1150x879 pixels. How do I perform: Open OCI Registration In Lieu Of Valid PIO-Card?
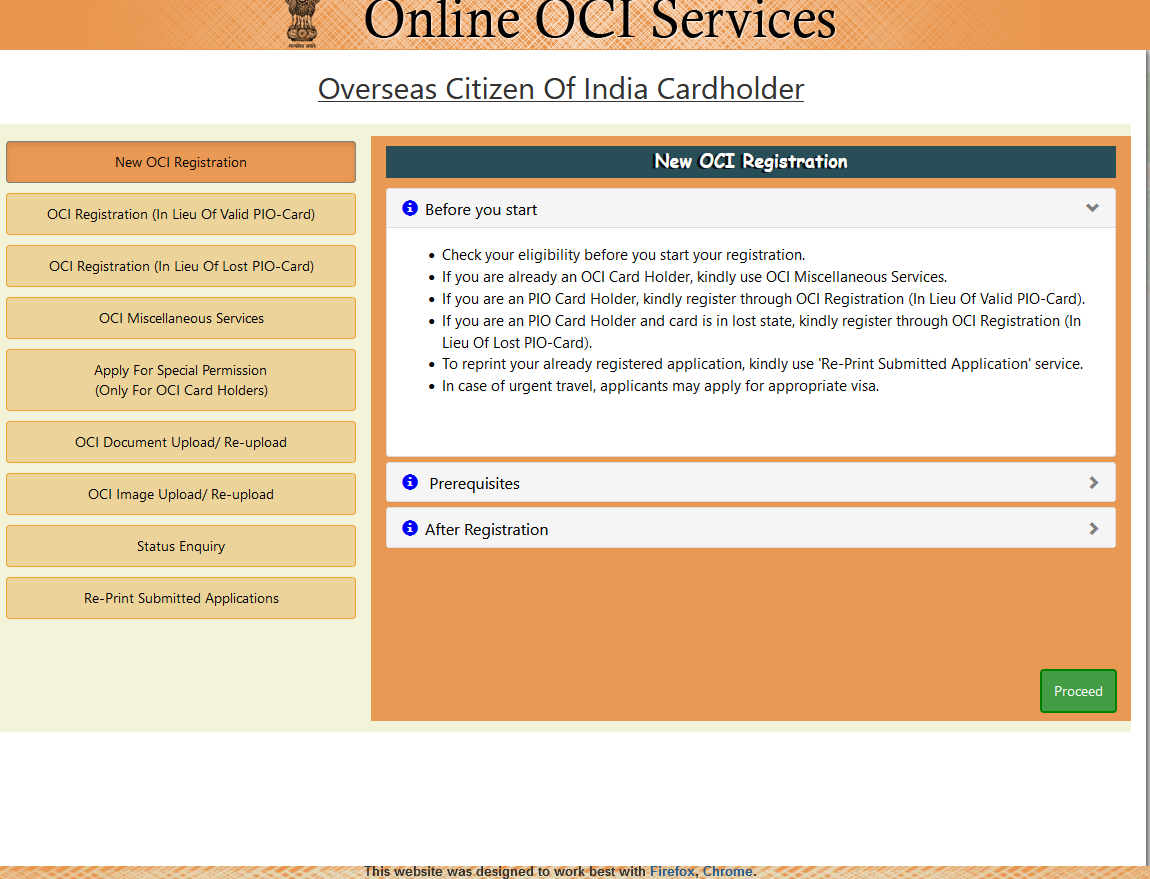click(x=180, y=214)
